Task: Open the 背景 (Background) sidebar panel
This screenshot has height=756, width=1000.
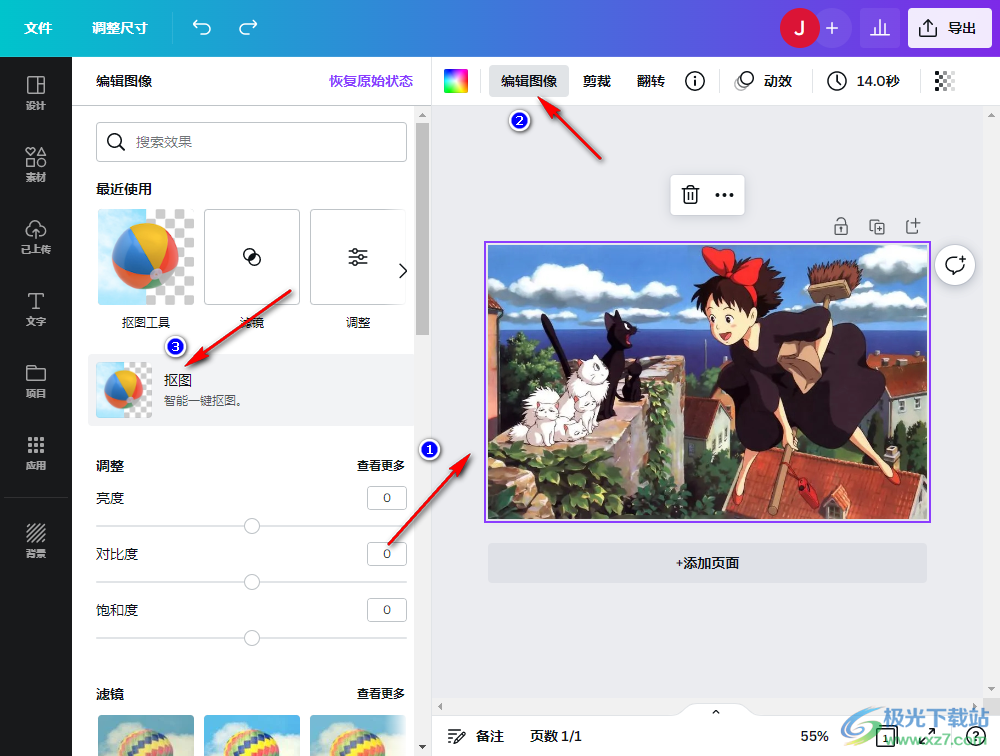Action: (x=36, y=540)
